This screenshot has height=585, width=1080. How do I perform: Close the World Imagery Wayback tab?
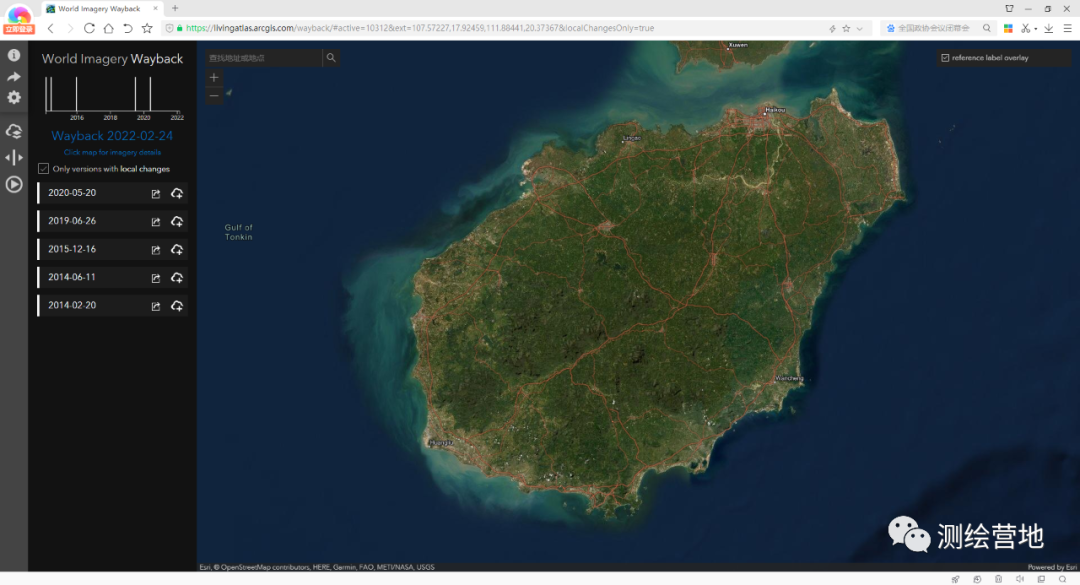[155, 8]
